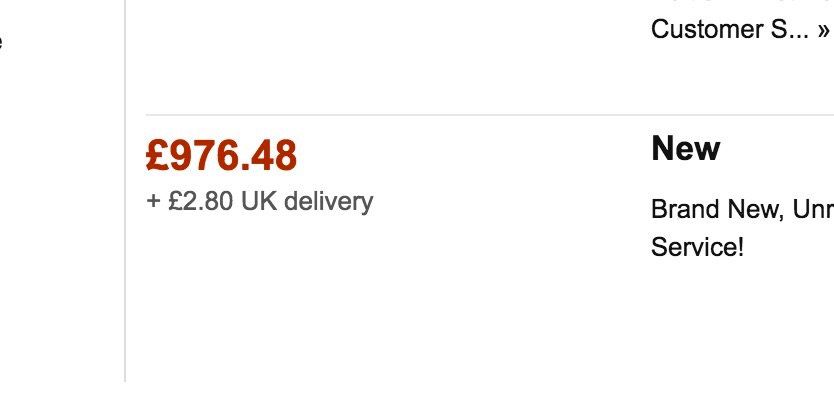
Task: Click the » chevron after Customer S...
Action: click(x=822, y=30)
